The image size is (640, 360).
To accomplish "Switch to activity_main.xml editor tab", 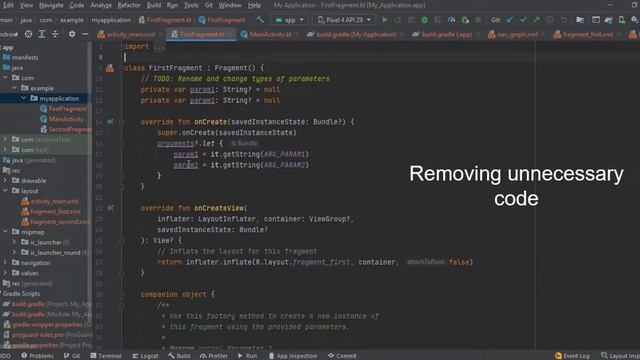I will (127, 35).
